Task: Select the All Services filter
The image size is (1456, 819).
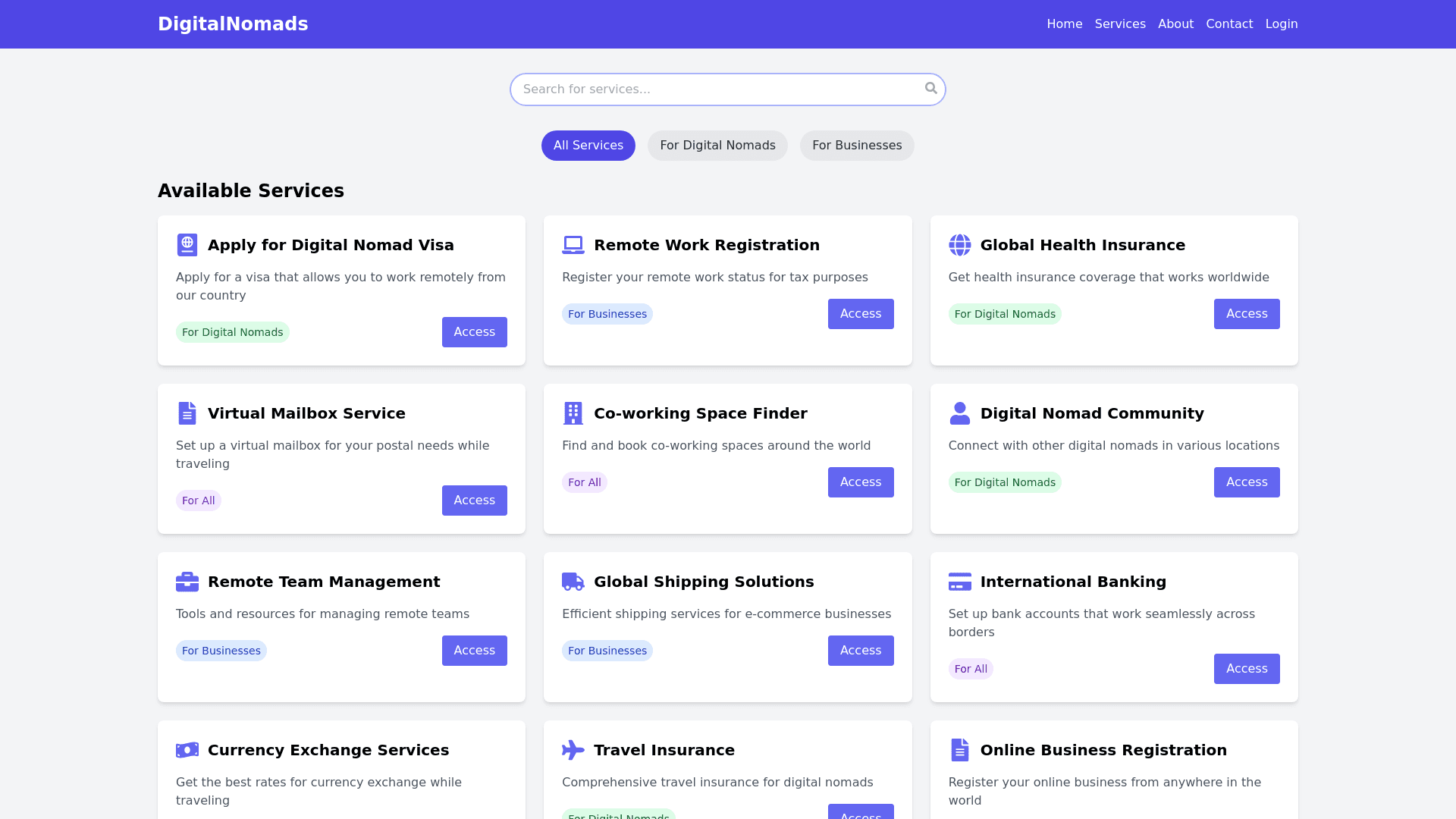Action: (x=588, y=146)
